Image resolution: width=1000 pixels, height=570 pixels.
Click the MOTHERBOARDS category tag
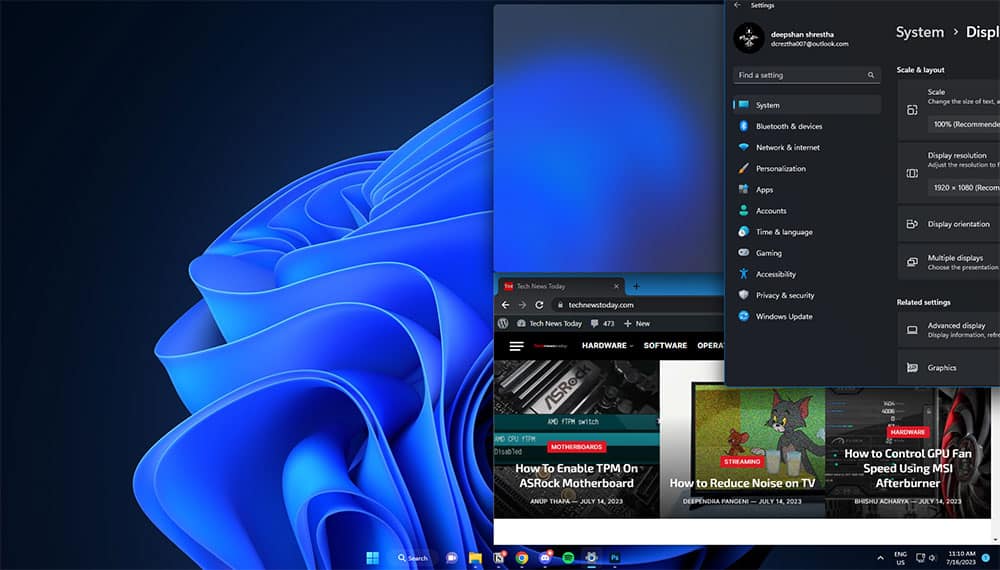point(577,447)
